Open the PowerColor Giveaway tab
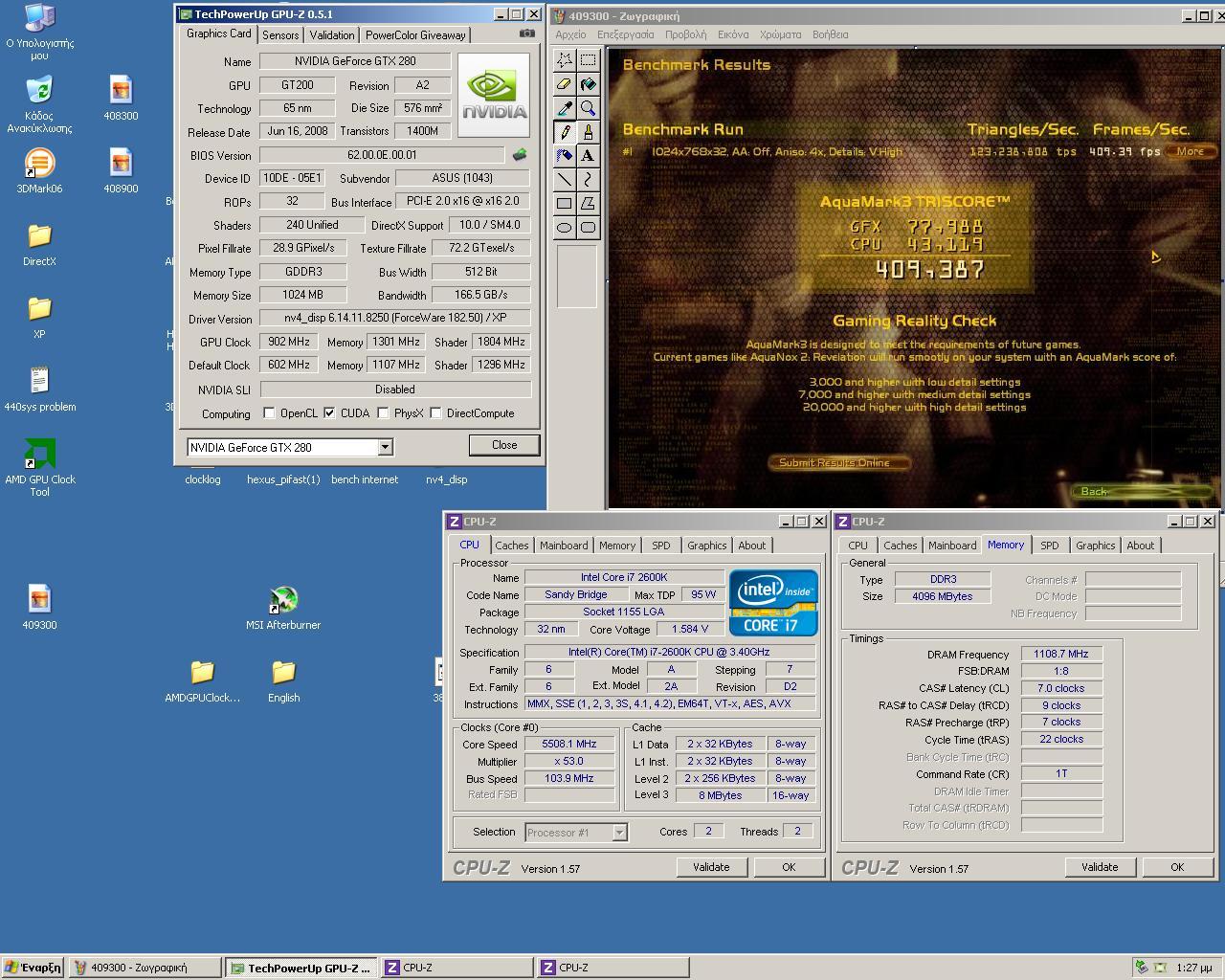The width and height of the screenshot is (1225, 980). tap(415, 34)
